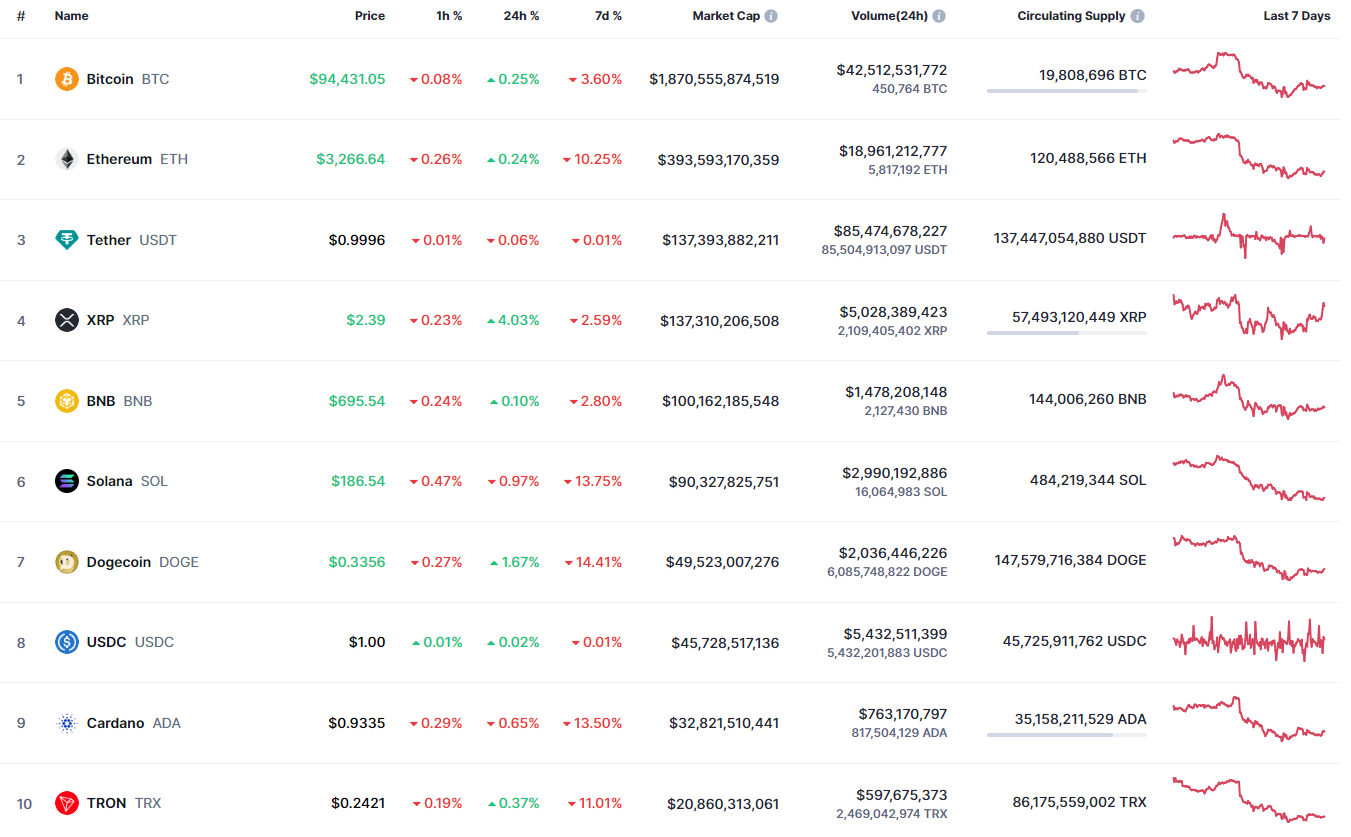The height and width of the screenshot is (837, 1351).
Task: Sort by the 24h % column header
Action: [521, 16]
